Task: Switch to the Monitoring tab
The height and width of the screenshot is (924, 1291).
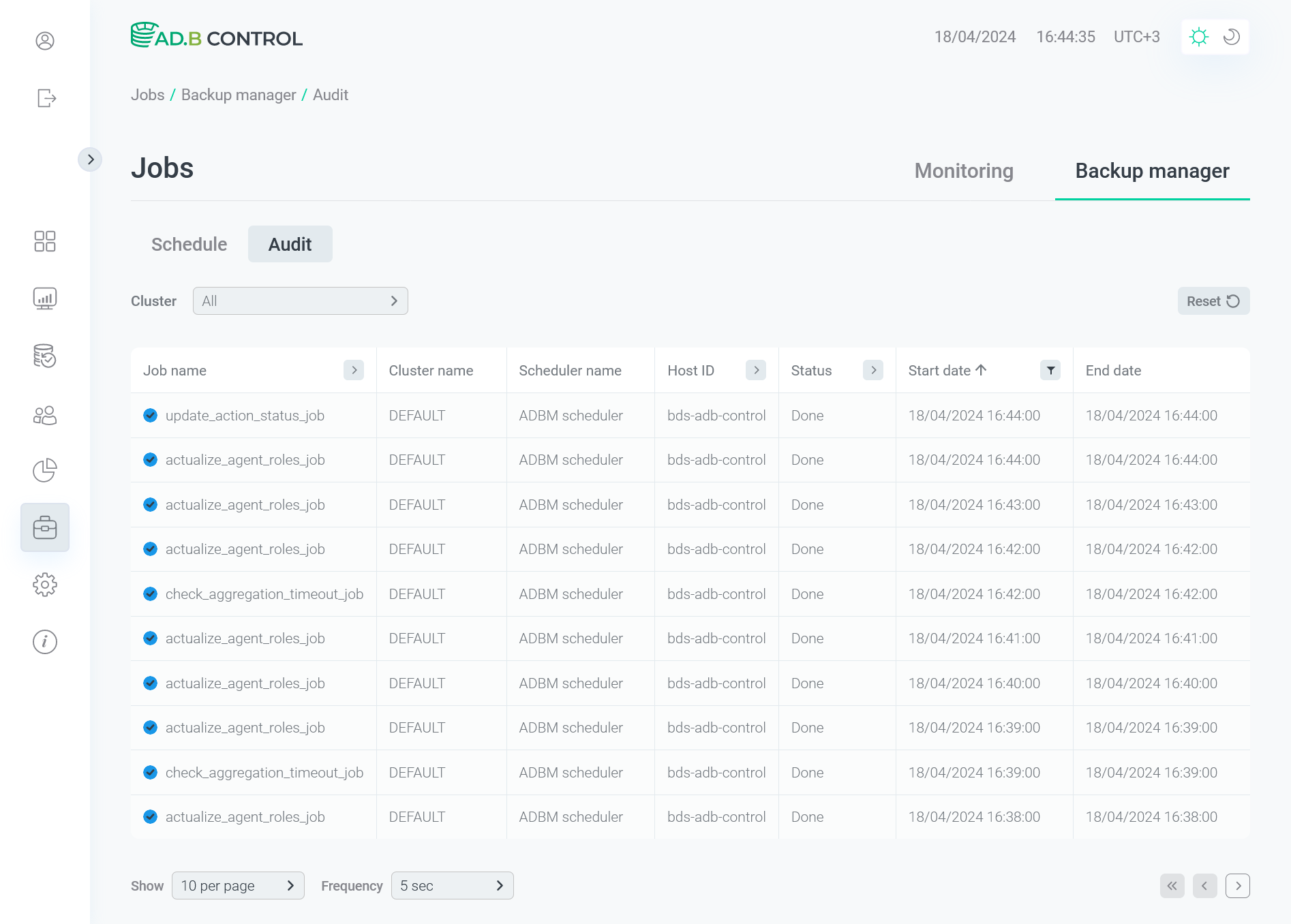Action: (963, 171)
